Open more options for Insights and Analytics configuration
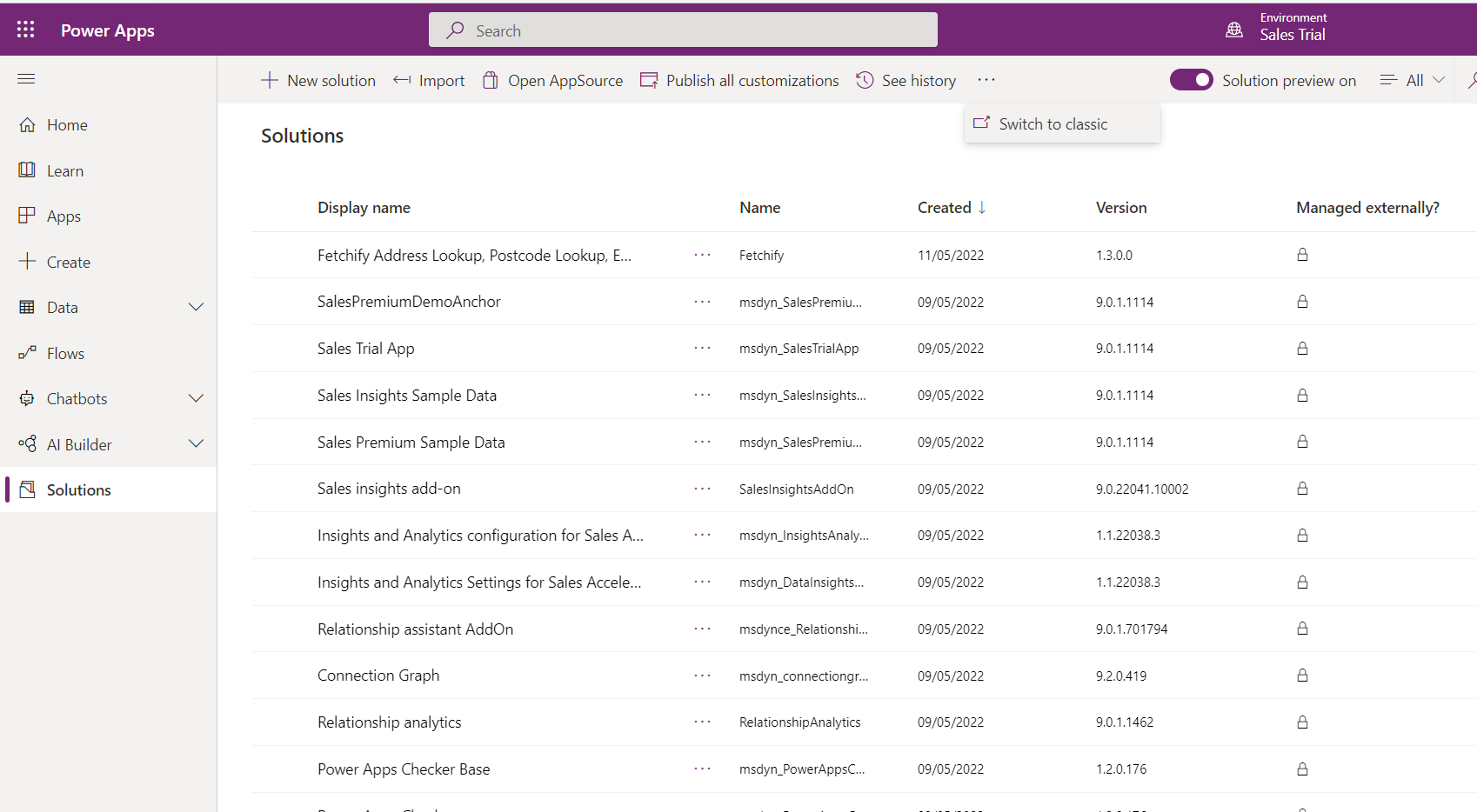This screenshot has height=812, width=1477. coord(703,535)
